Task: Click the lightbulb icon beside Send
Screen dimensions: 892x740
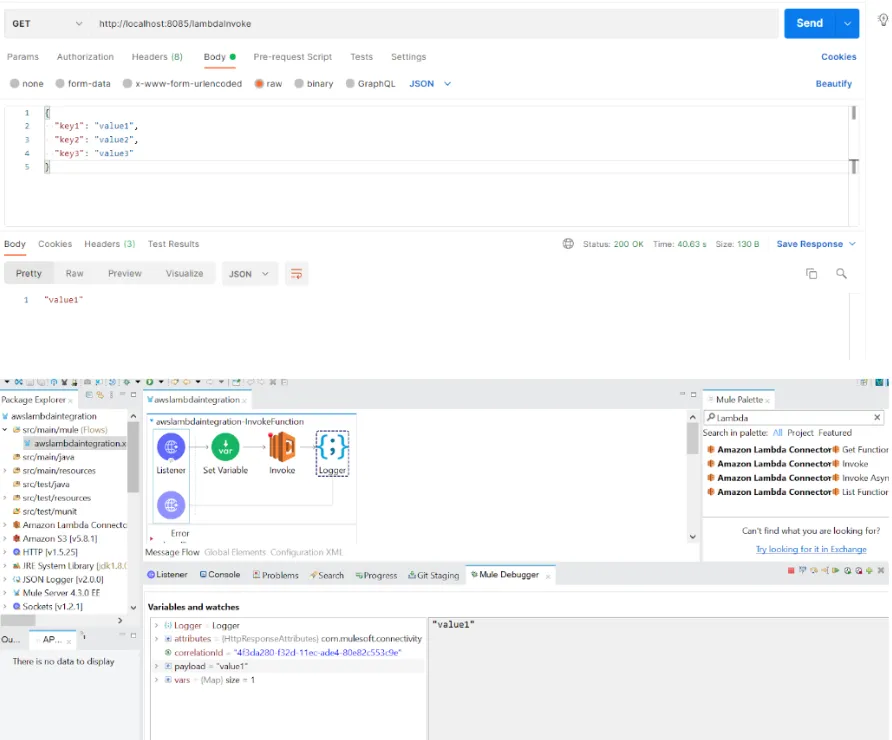Action: coord(883,20)
